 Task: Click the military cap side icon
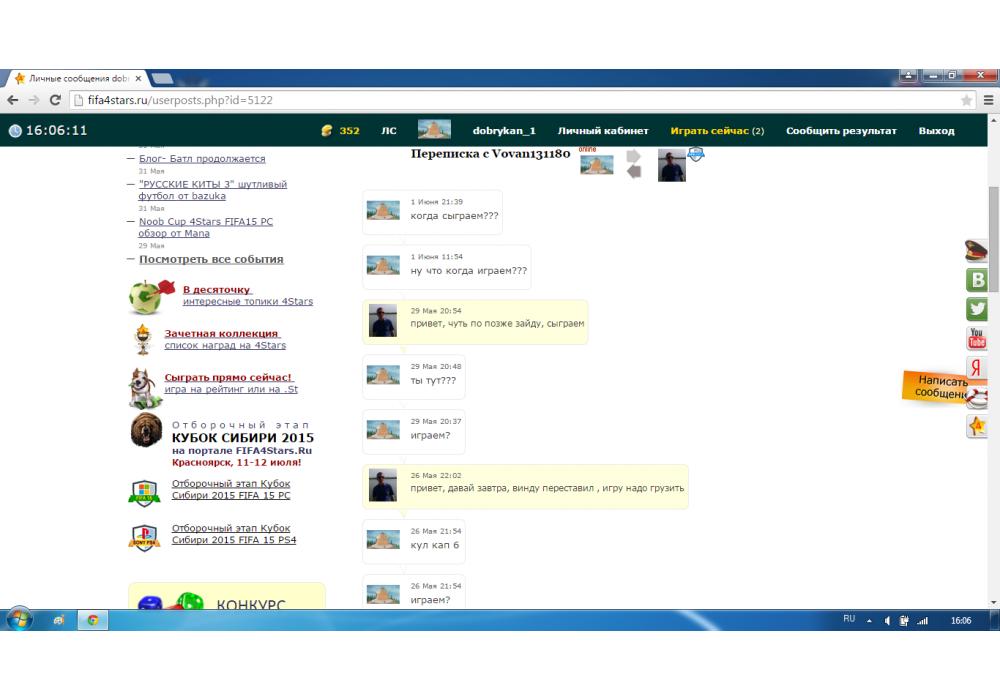tap(976, 250)
